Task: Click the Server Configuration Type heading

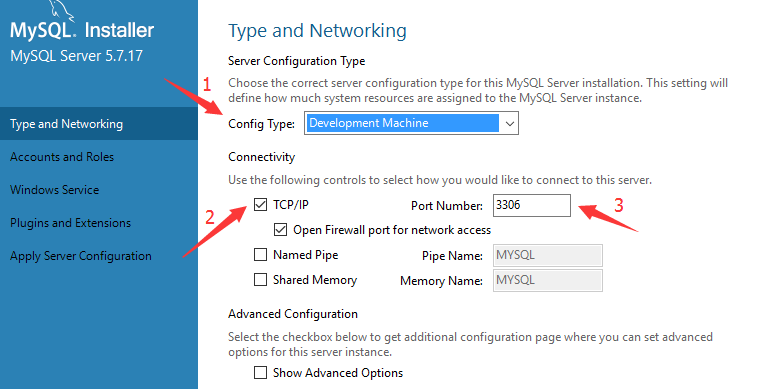Action: coord(296,61)
